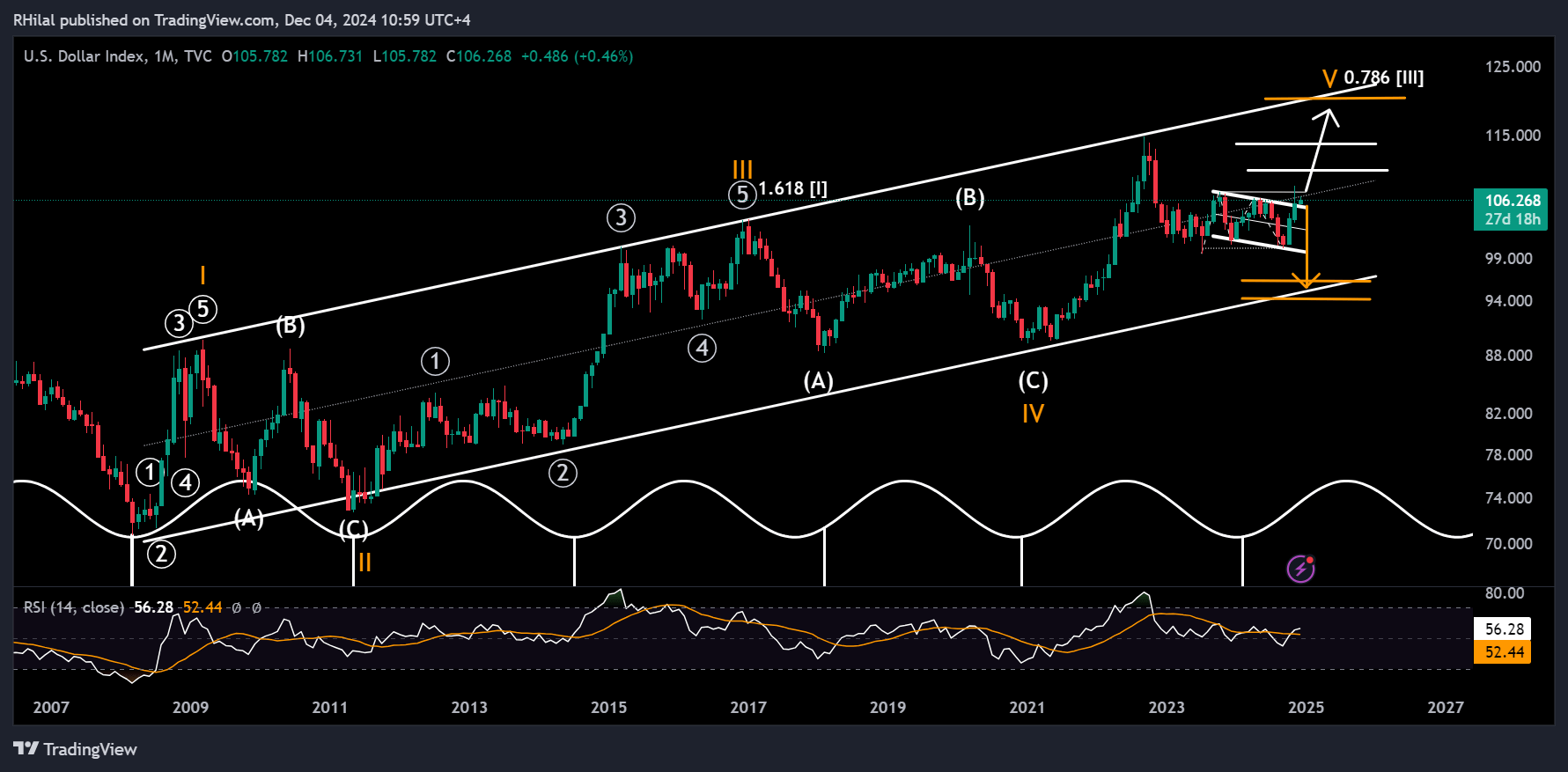Viewport: 1568px width, 772px height.
Task: Click the open value O105.782
Action: (254, 56)
